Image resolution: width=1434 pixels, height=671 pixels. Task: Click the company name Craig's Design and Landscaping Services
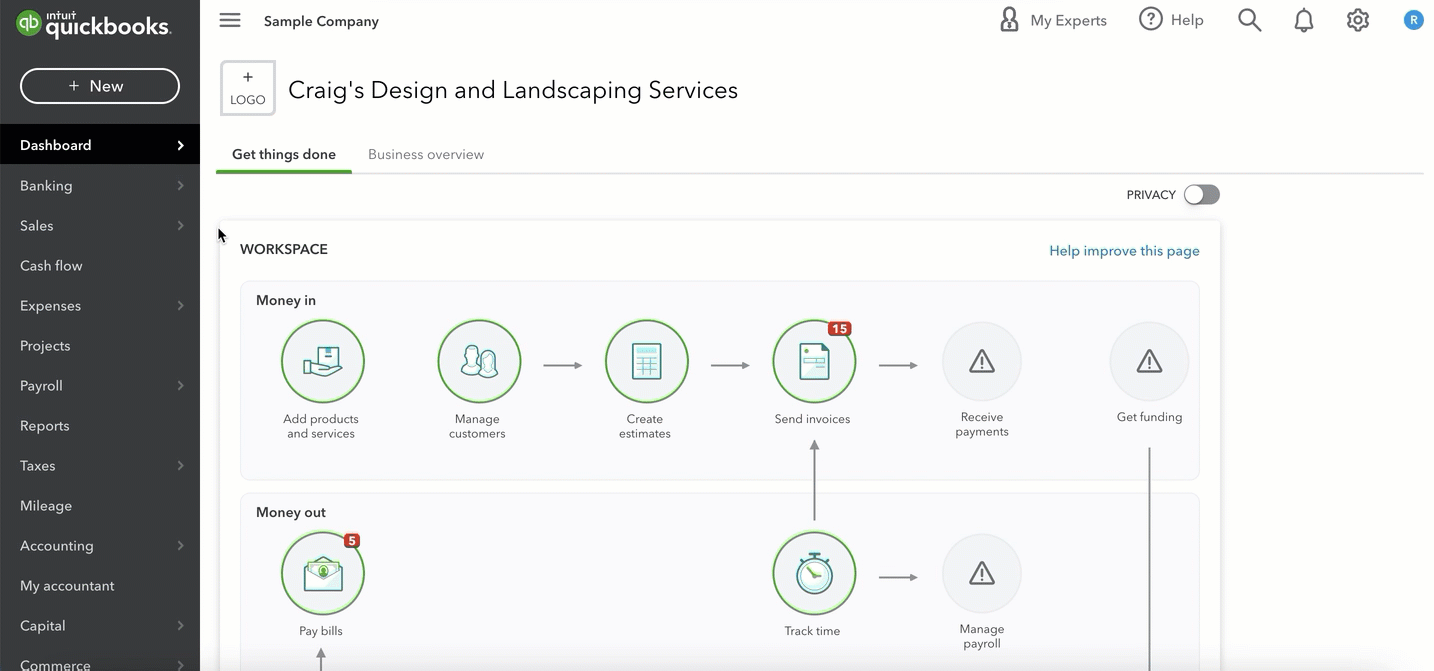513,90
